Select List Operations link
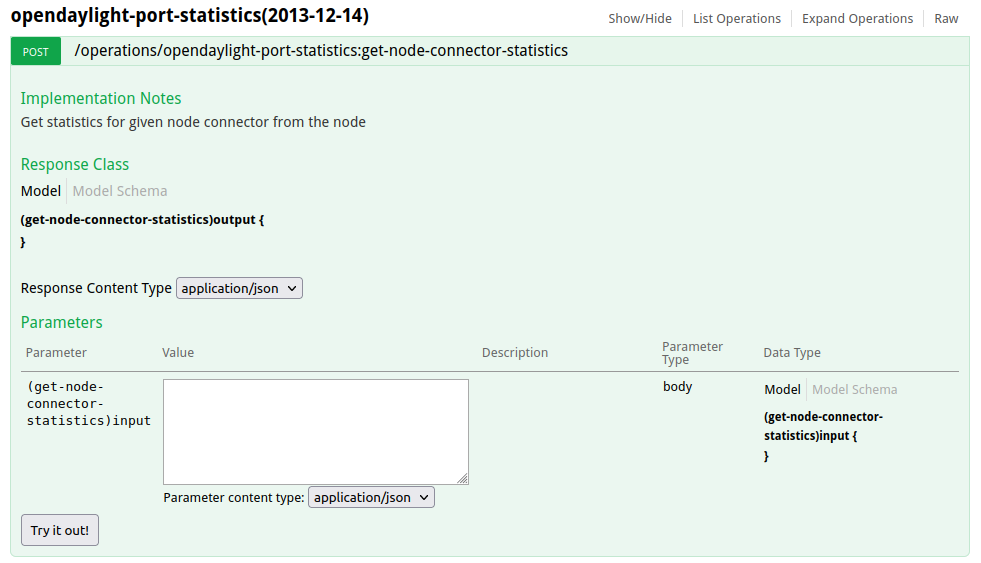 737,19
